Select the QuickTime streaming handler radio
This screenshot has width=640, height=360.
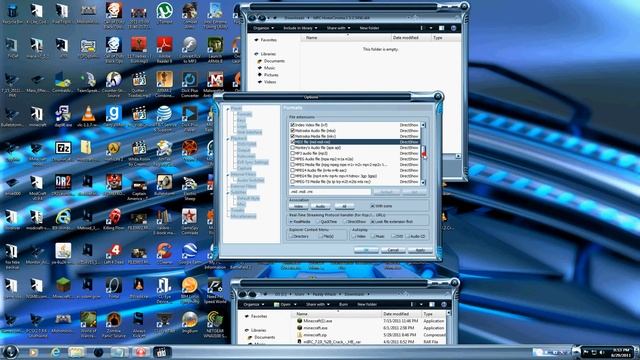tap(318, 222)
